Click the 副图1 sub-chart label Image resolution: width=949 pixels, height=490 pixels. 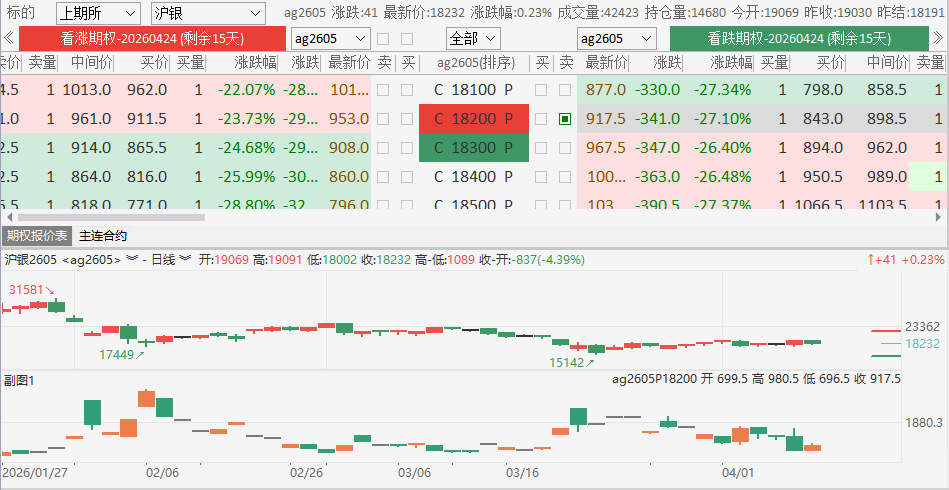19,381
